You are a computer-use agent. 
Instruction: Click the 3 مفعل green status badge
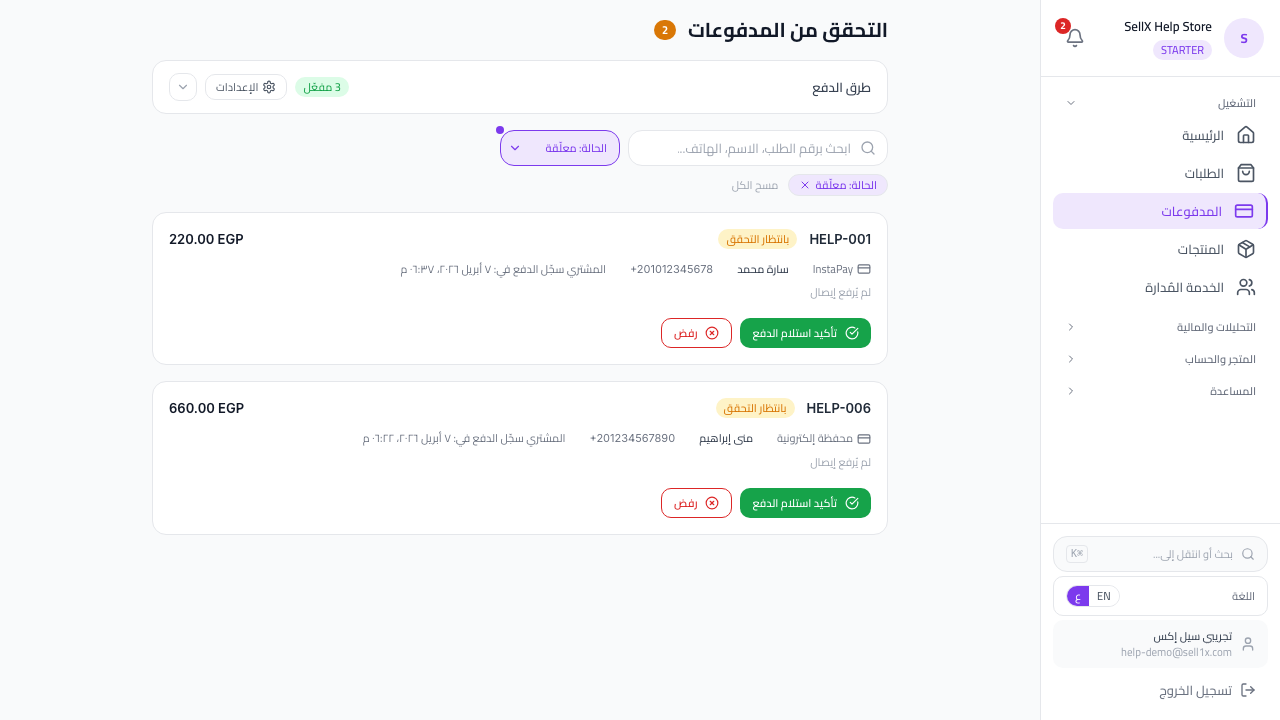[322, 87]
